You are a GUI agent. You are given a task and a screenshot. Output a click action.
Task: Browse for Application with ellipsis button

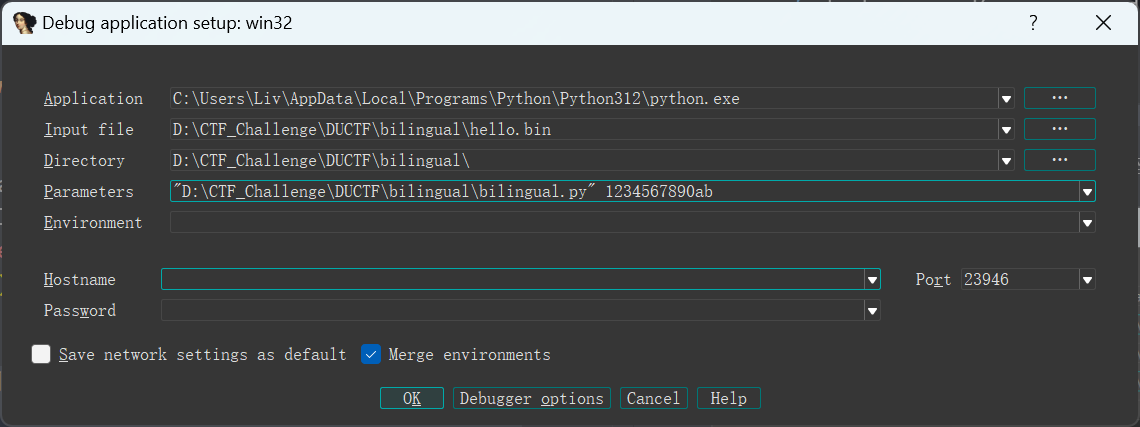click(x=1059, y=98)
